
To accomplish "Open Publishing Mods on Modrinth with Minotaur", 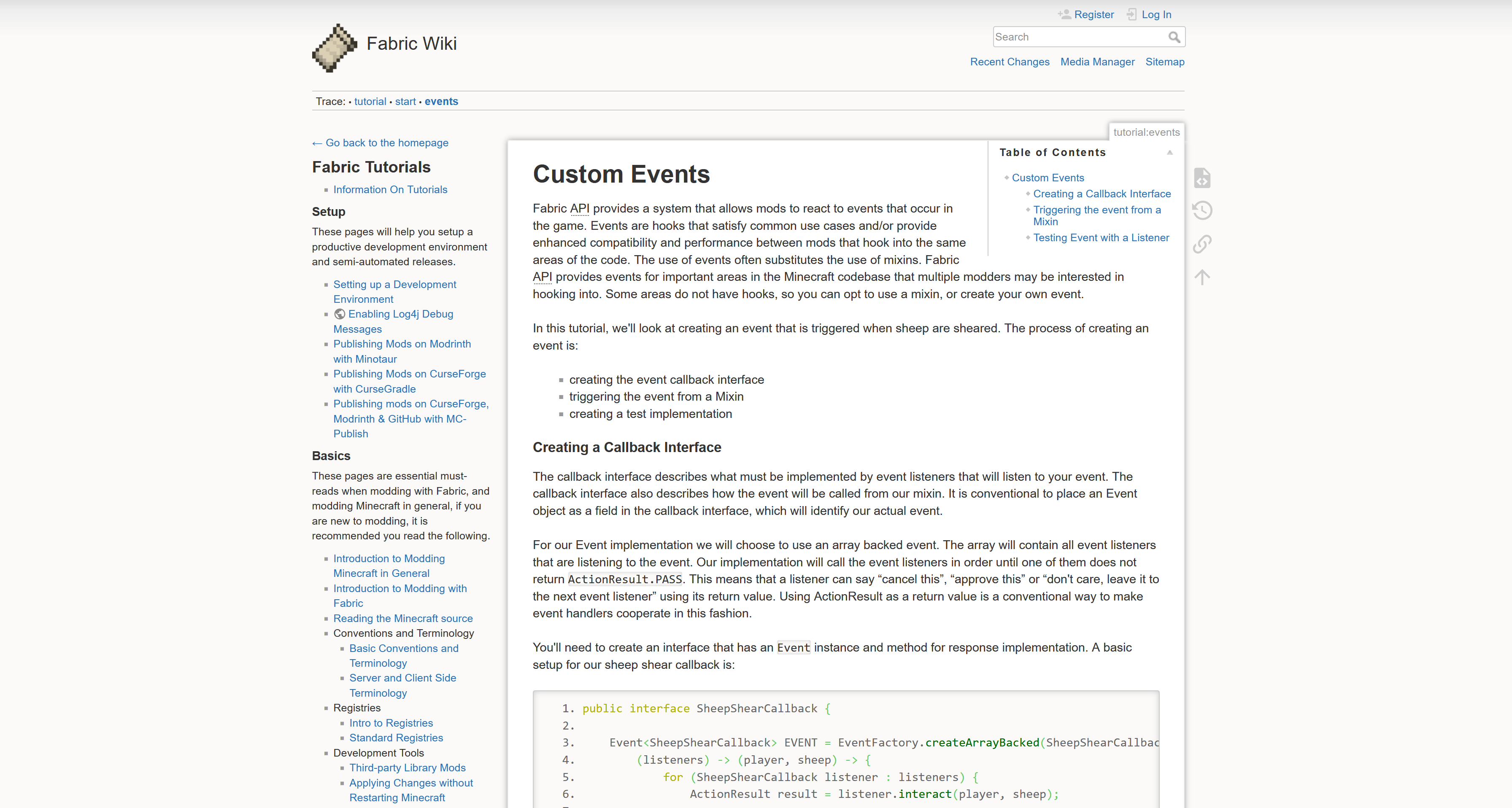I will pos(402,351).
